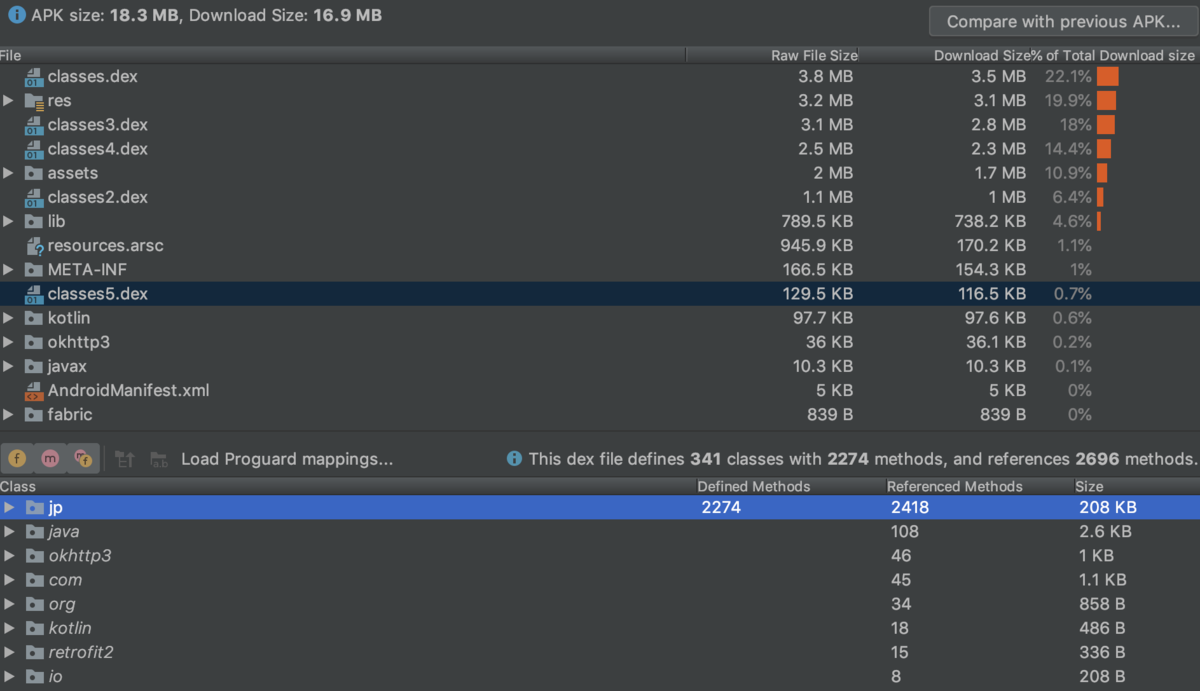Click the AndroidManifest.xml file icon

click(33, 390)
